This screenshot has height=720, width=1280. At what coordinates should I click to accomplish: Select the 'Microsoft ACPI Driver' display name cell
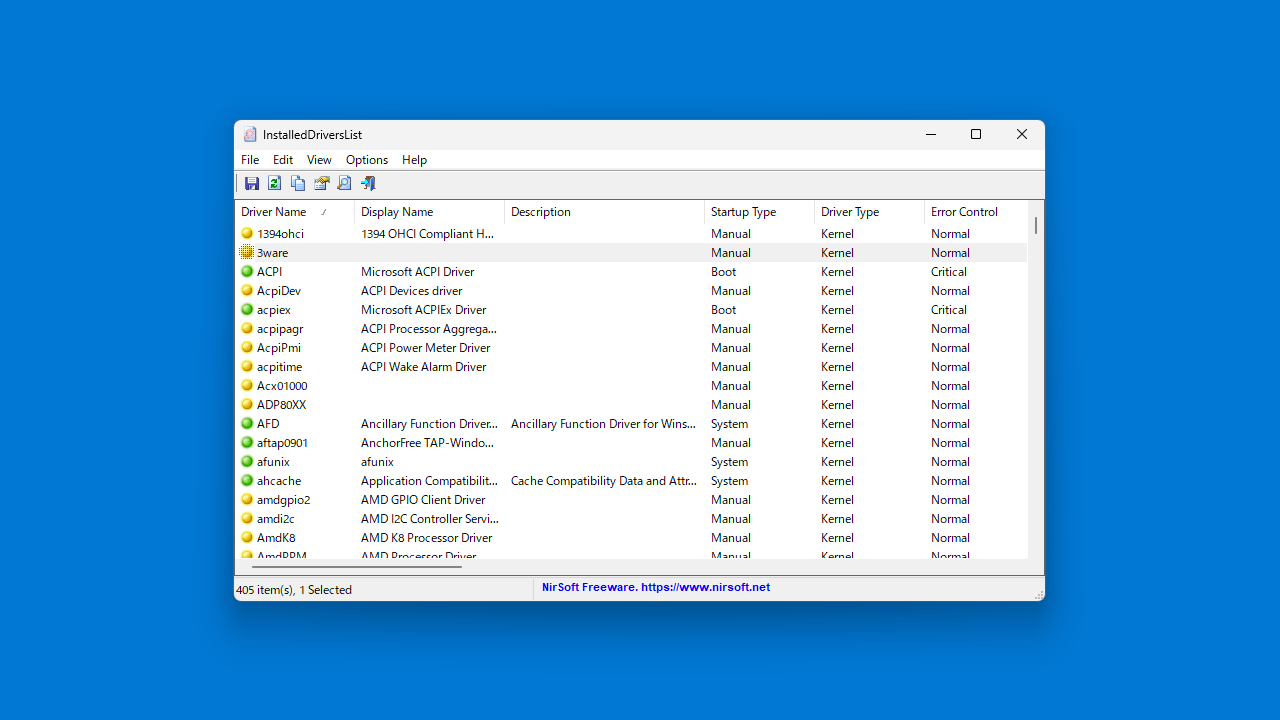[417, 271]
